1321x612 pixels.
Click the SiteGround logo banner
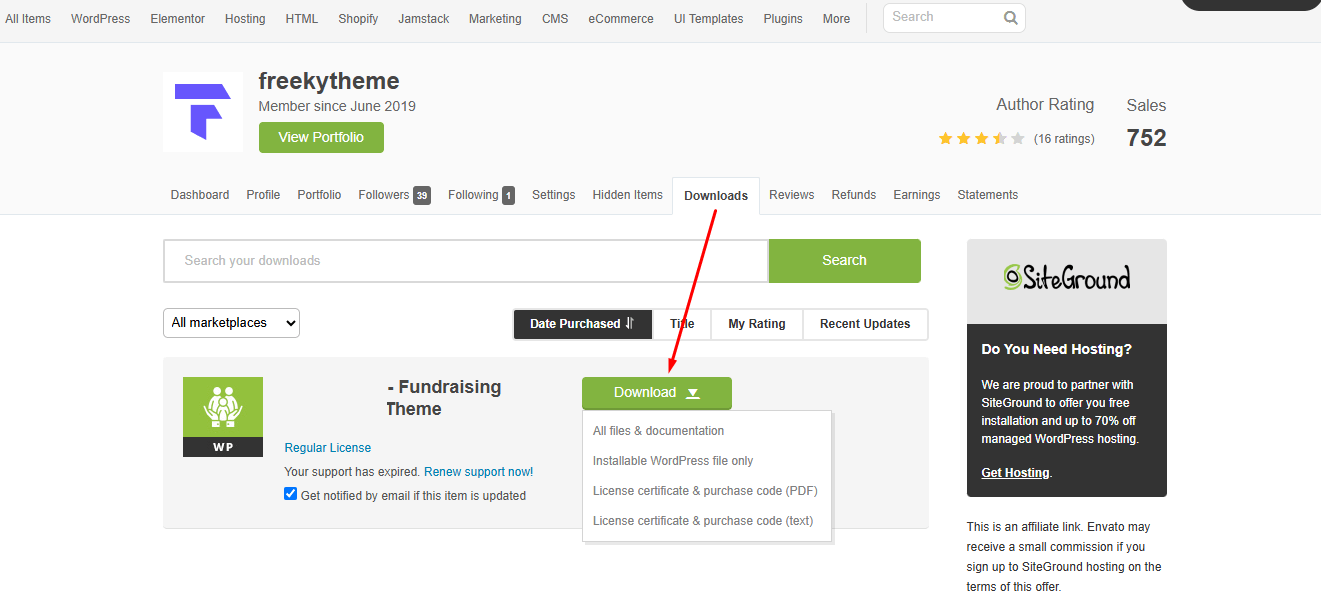coord(1066,278)
